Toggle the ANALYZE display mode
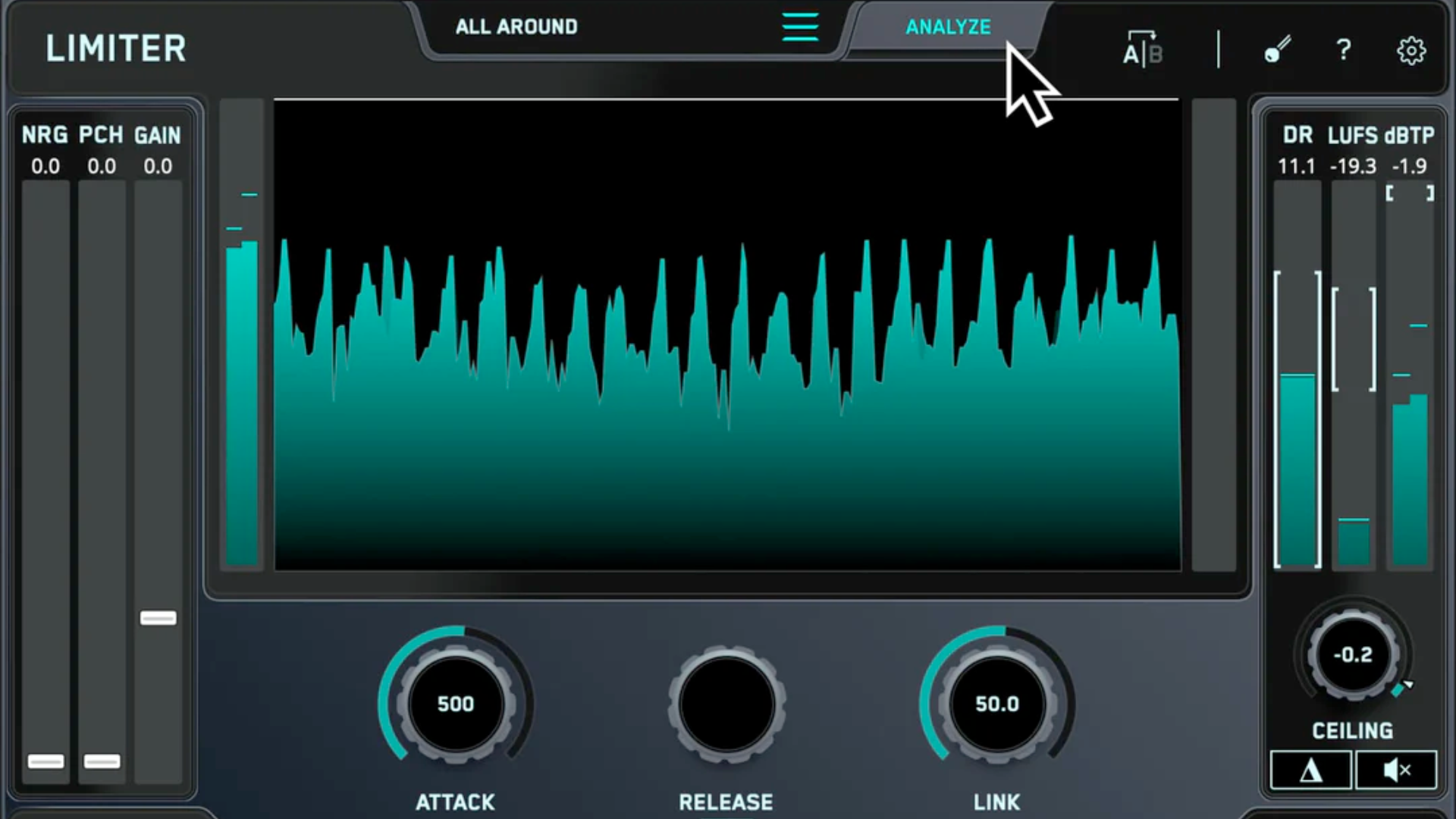The height and width of the screenshot is (819, 1456). [947, 27]
